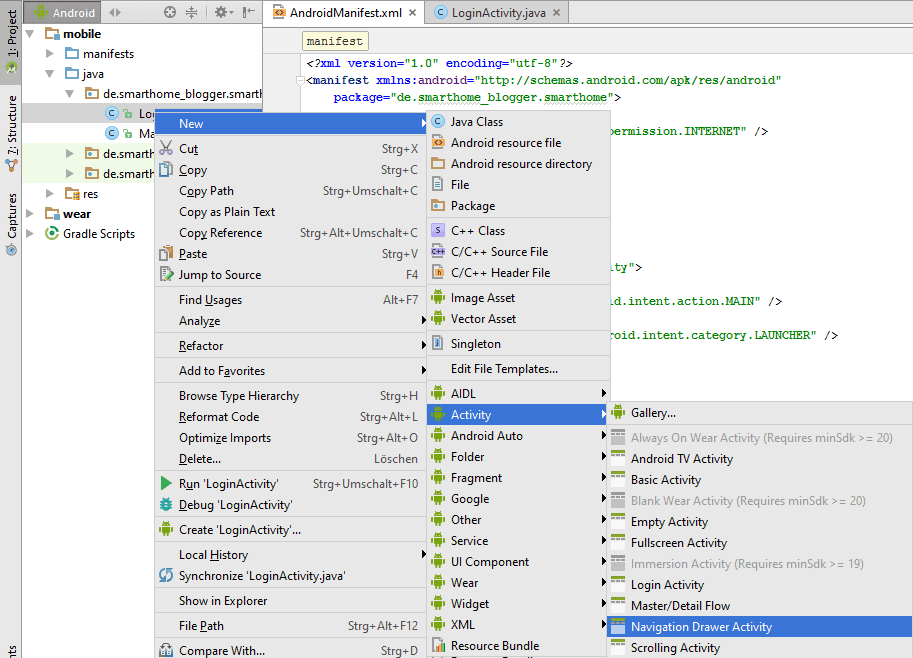The width and height of the screenshot is (913, 658).
Task: Open the Service submenu
Action: click(518, 540)
